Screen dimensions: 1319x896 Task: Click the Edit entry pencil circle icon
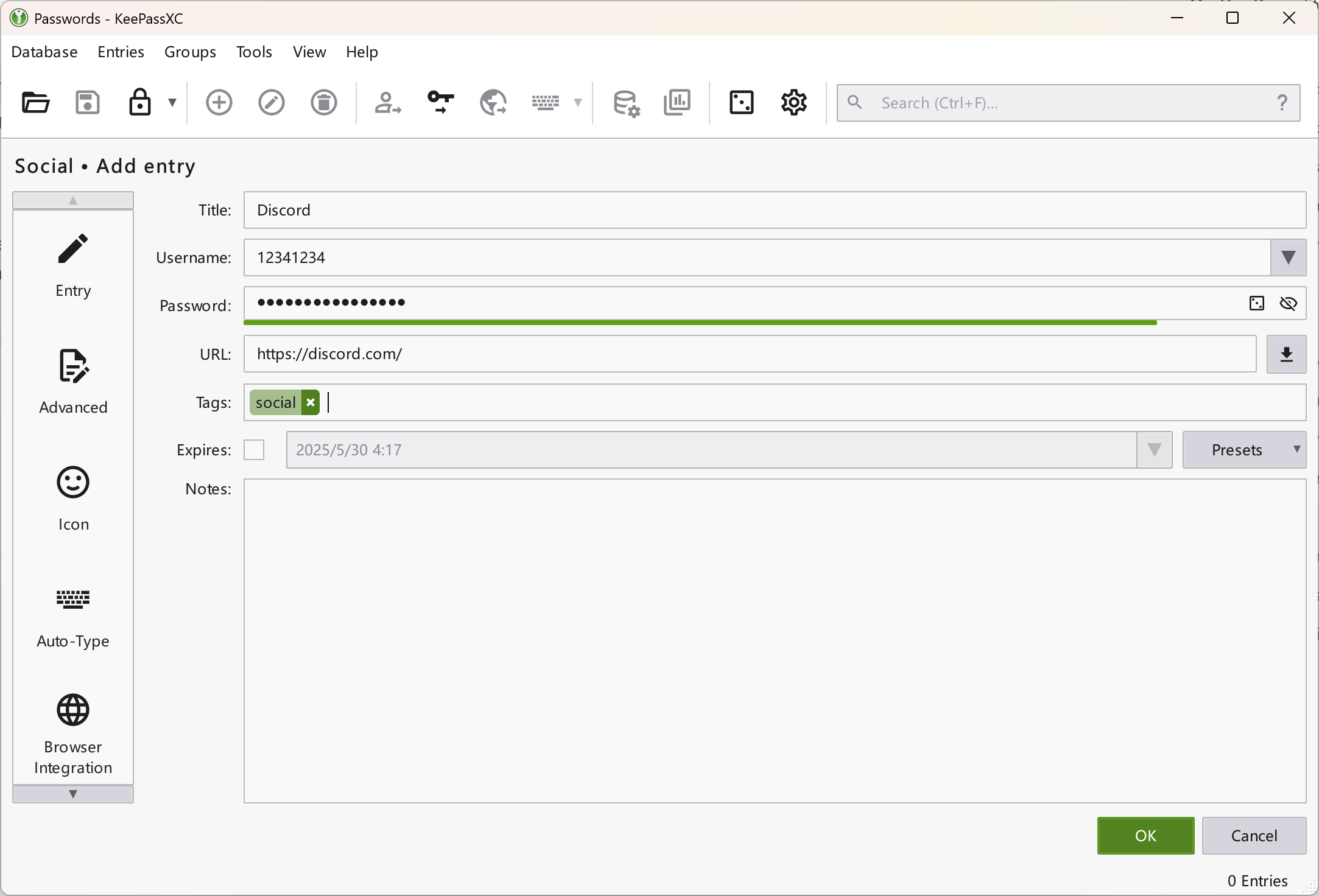[x=272, y=102]
